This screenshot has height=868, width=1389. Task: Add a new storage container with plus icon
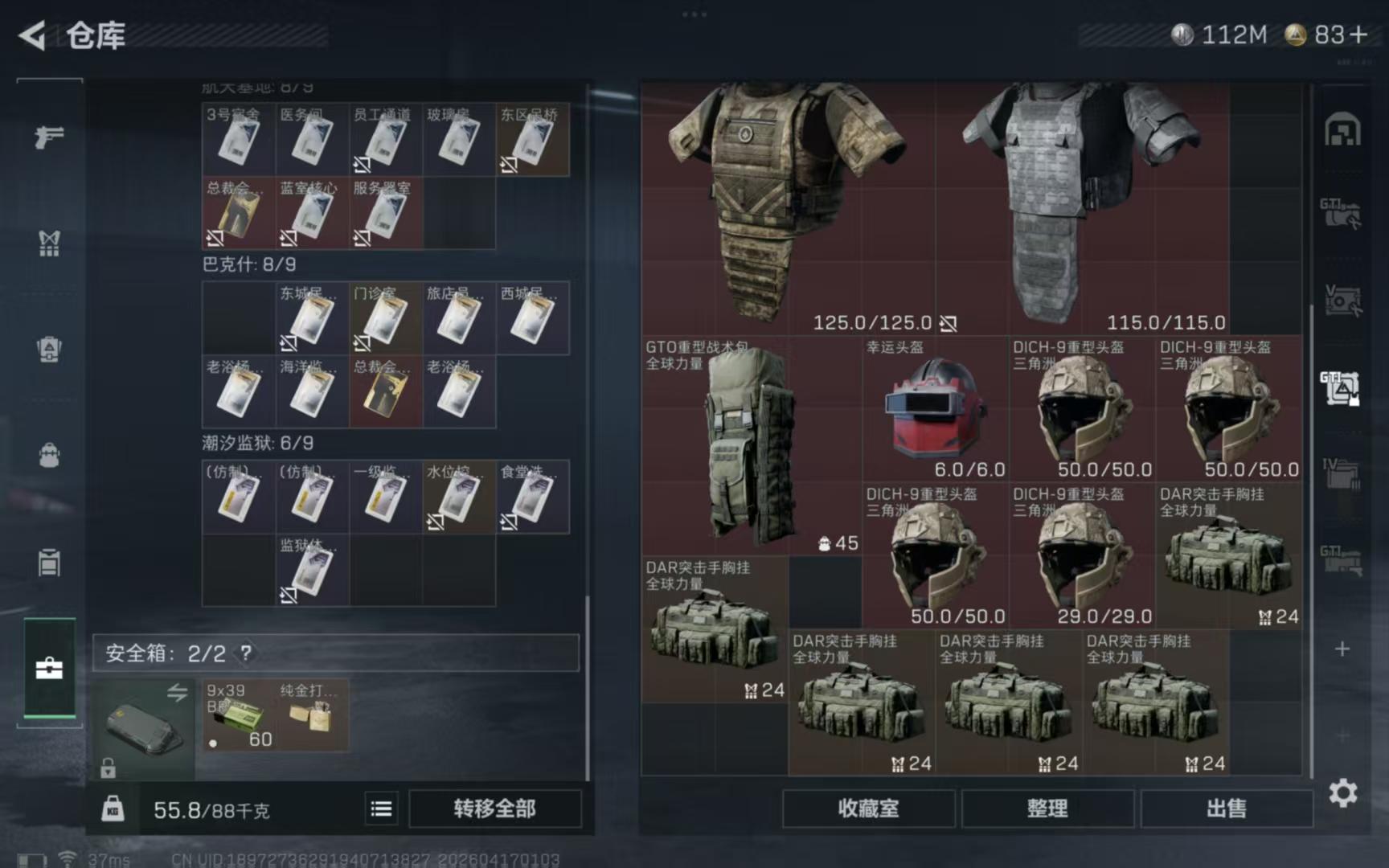coord(1342,649)
